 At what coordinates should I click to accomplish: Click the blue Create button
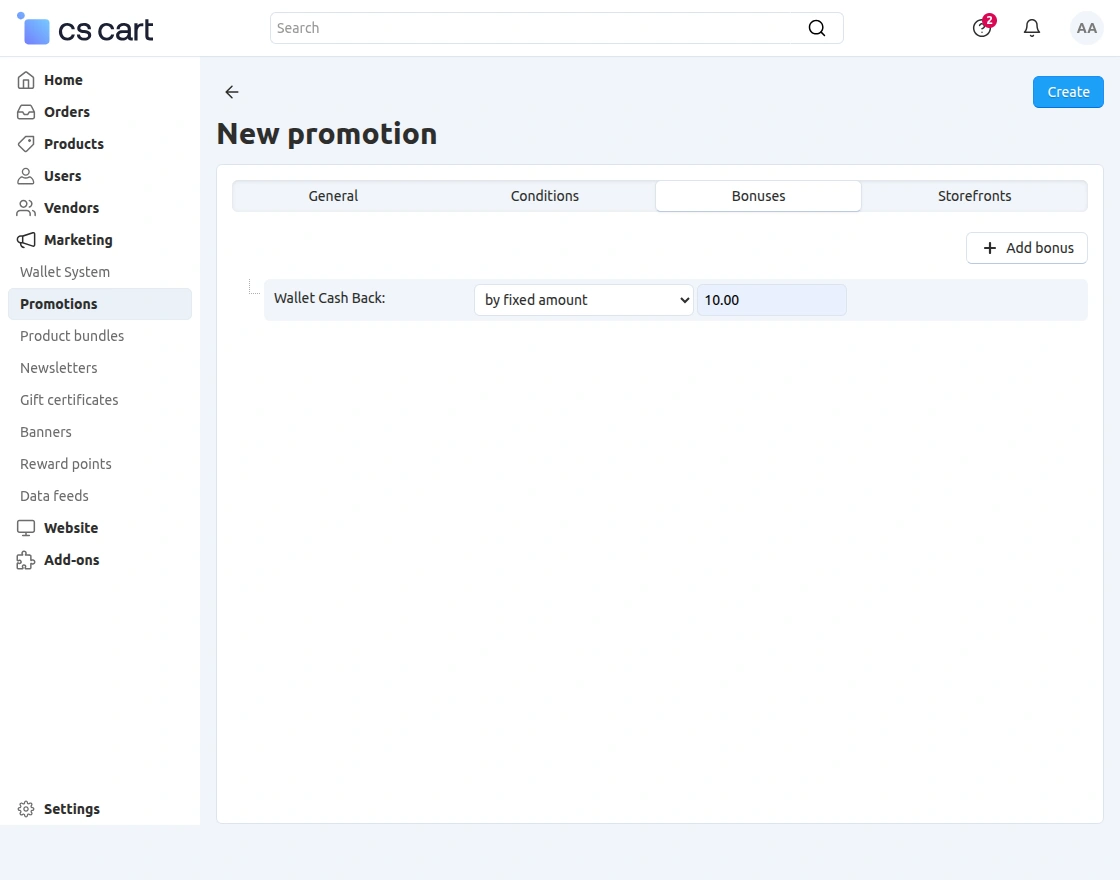[1068, 92]
